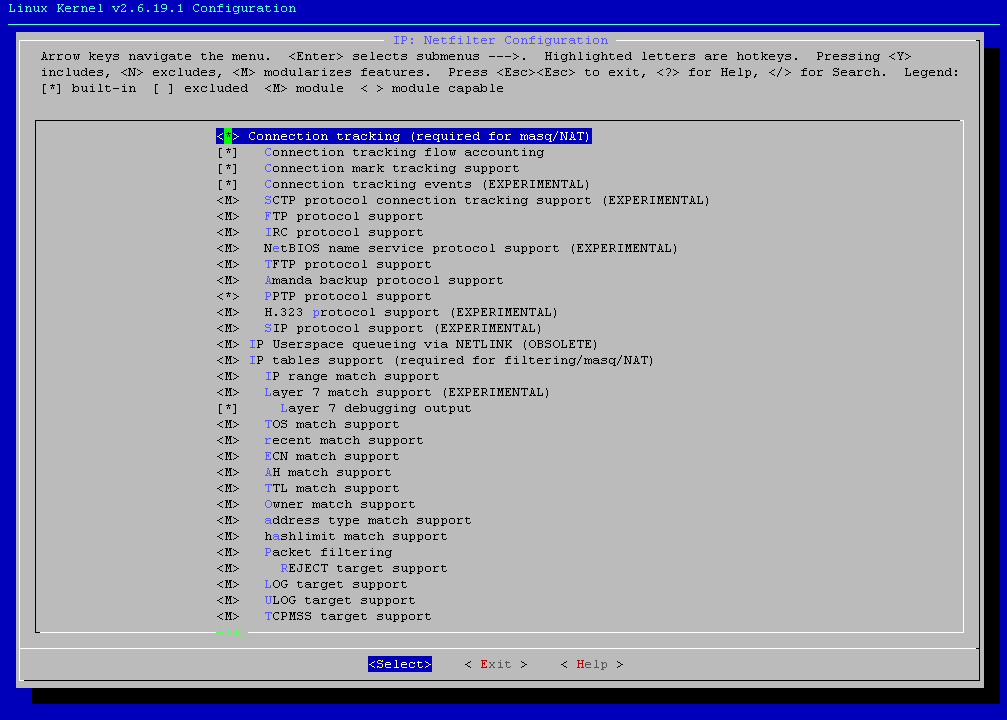
Task: Select IP Userspace queueing via NETLINK row
Action: [x=407, y=344]
